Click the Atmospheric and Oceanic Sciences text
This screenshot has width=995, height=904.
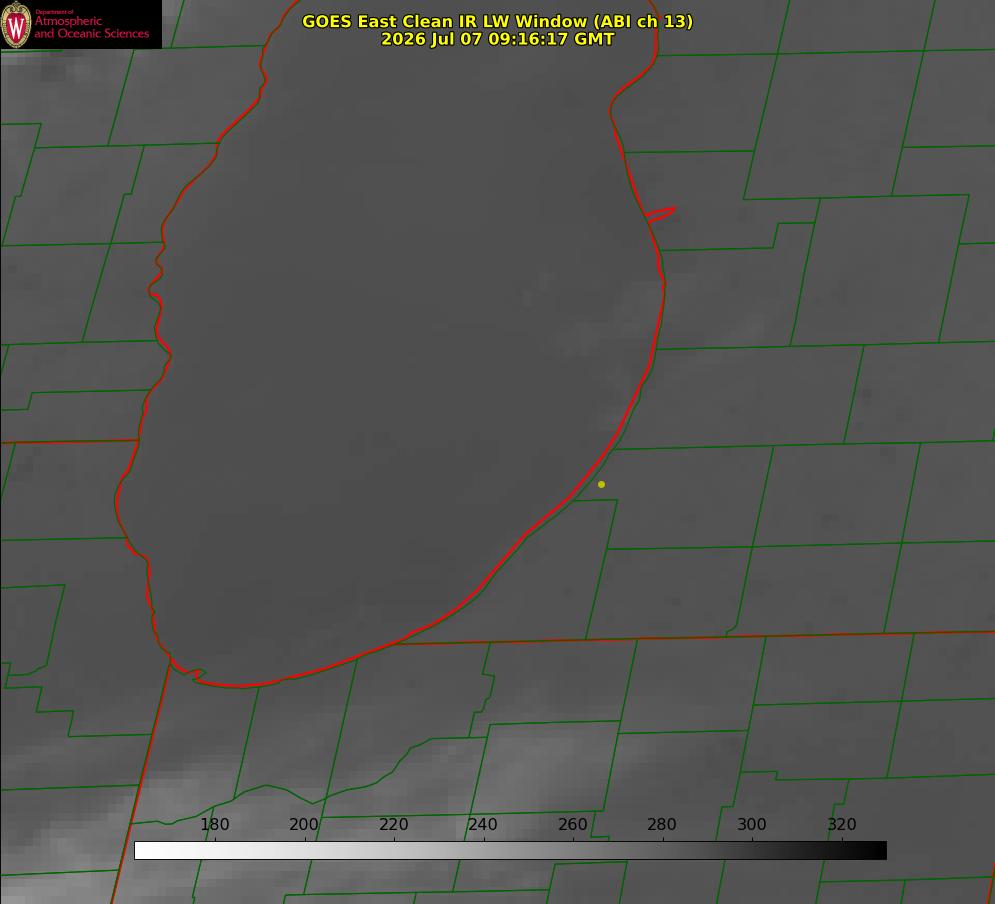click(x=91, y=27)
